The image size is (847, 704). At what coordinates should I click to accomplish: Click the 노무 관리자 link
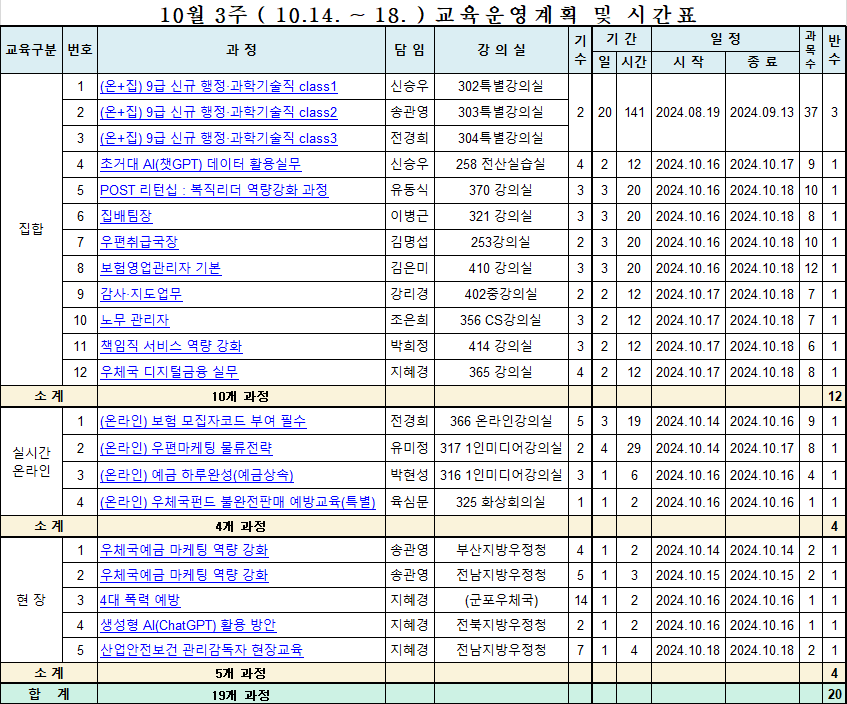point(135,320)
